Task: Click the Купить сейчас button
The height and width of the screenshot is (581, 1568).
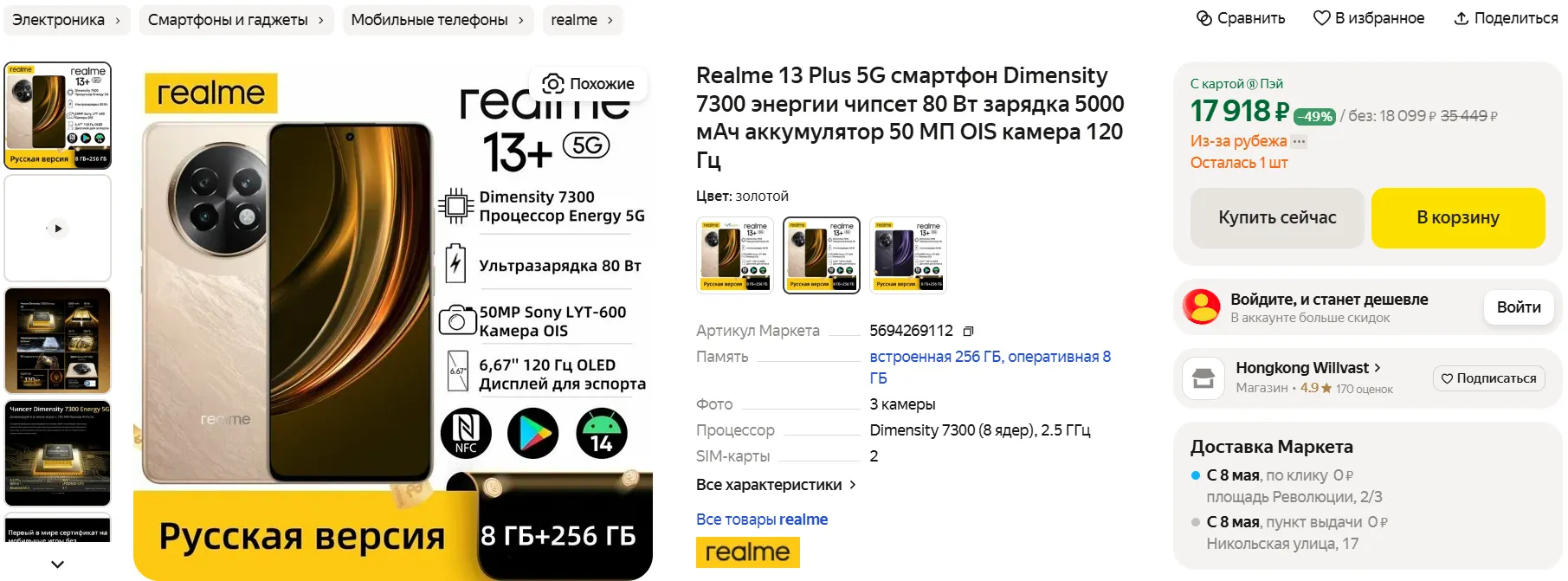Action: [x=1276, y=218]
